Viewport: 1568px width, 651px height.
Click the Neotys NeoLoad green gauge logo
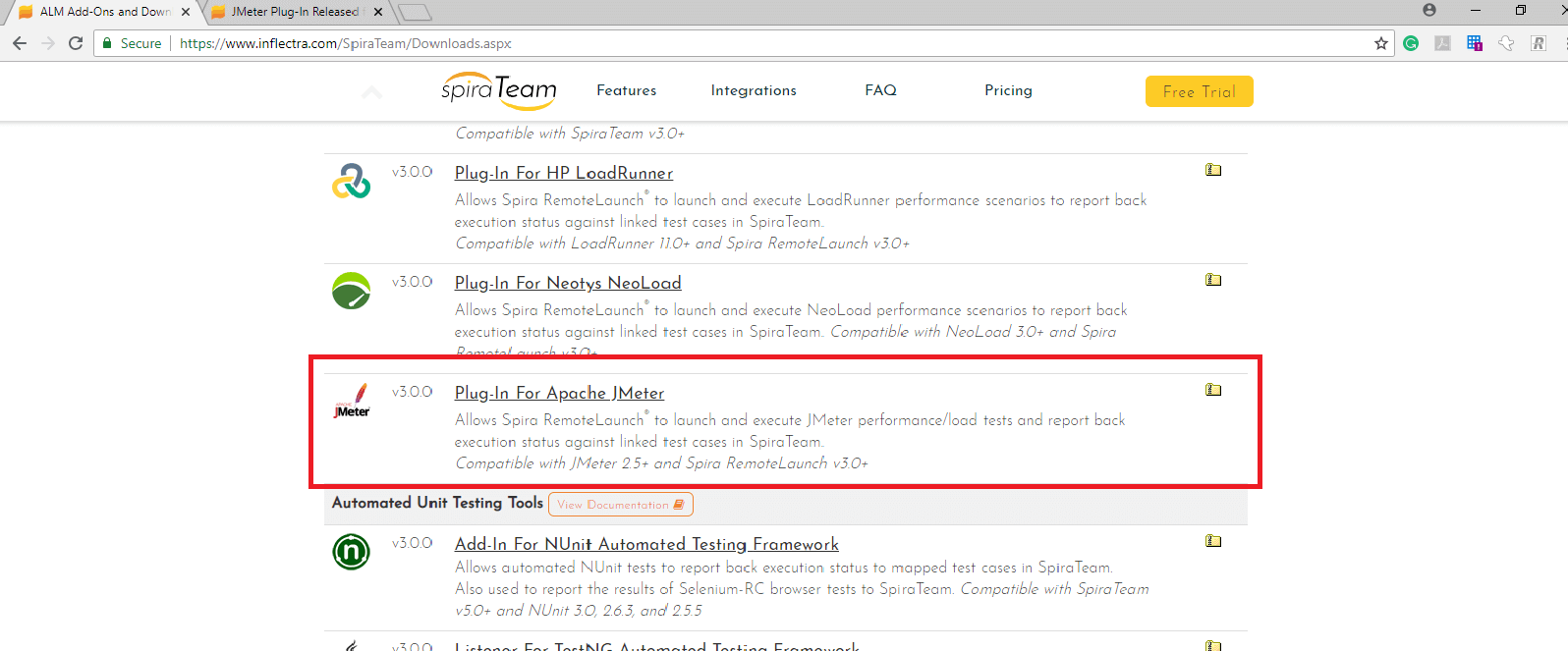point(351,291)
